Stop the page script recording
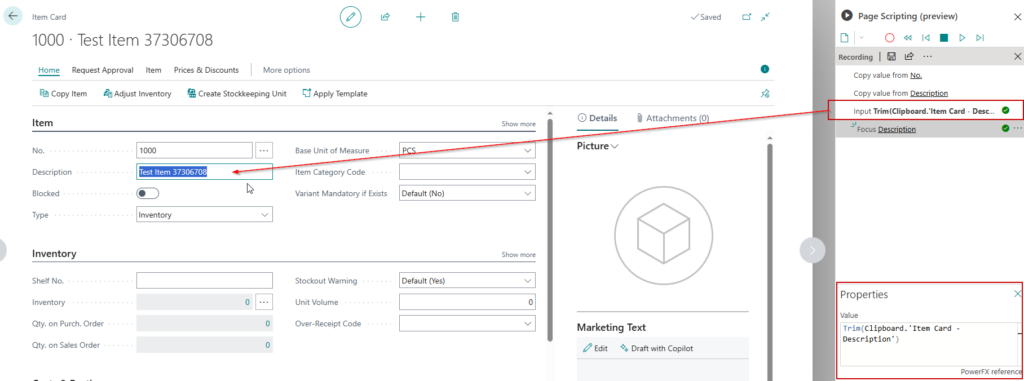This screenshot has width=1024, height=381. pos(944,38)
